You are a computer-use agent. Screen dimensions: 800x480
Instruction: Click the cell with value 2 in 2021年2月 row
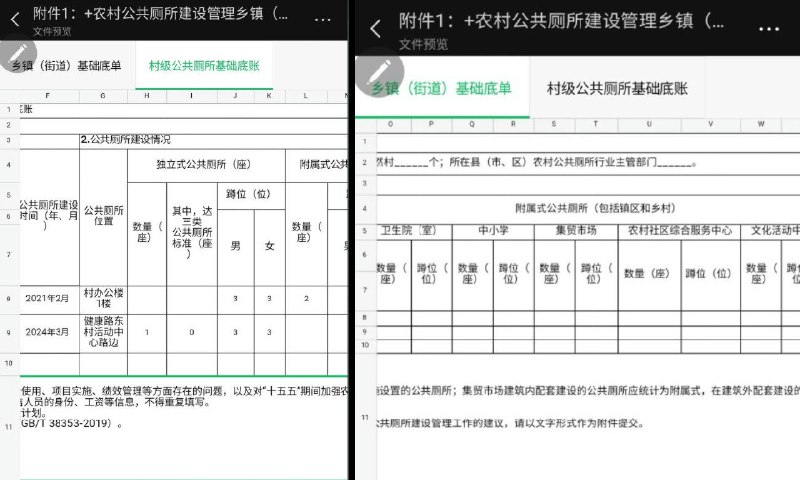pos(306,298)
